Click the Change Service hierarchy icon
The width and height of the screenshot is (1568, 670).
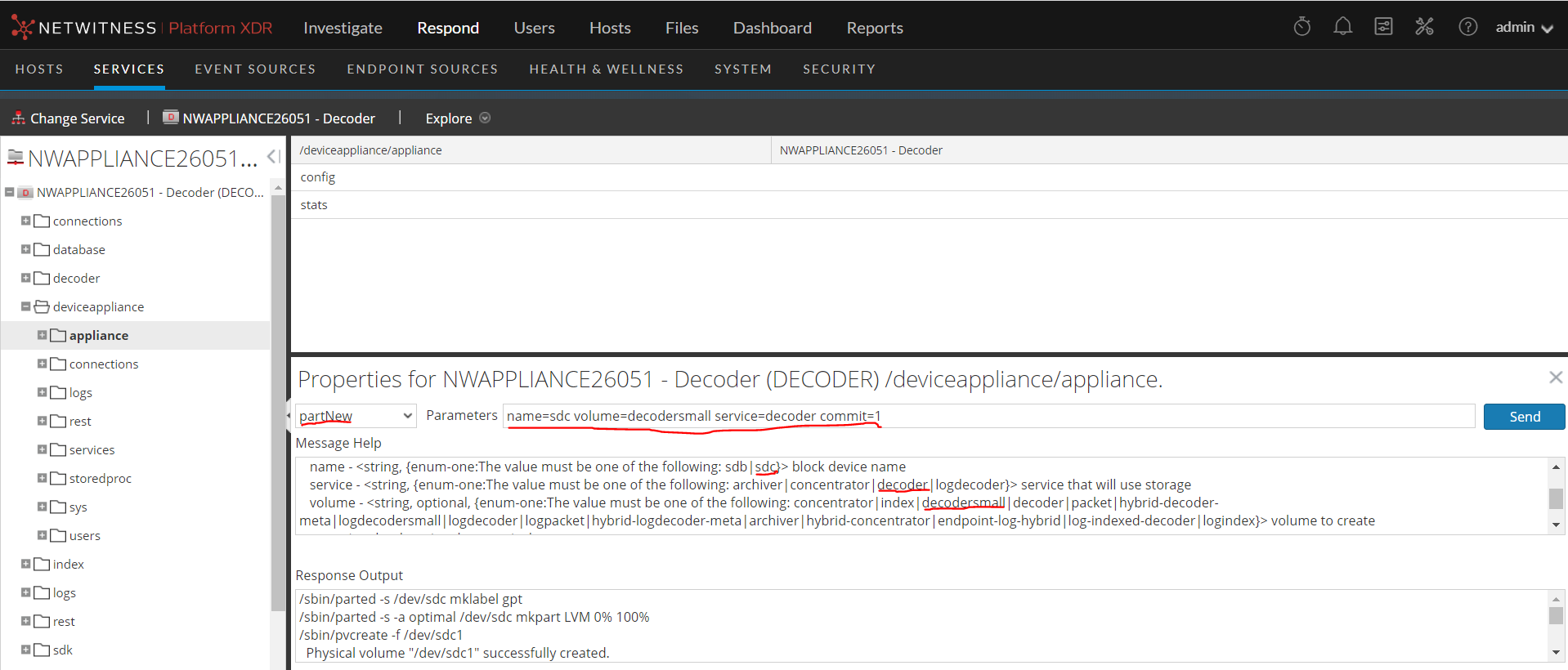pos(18,118)
